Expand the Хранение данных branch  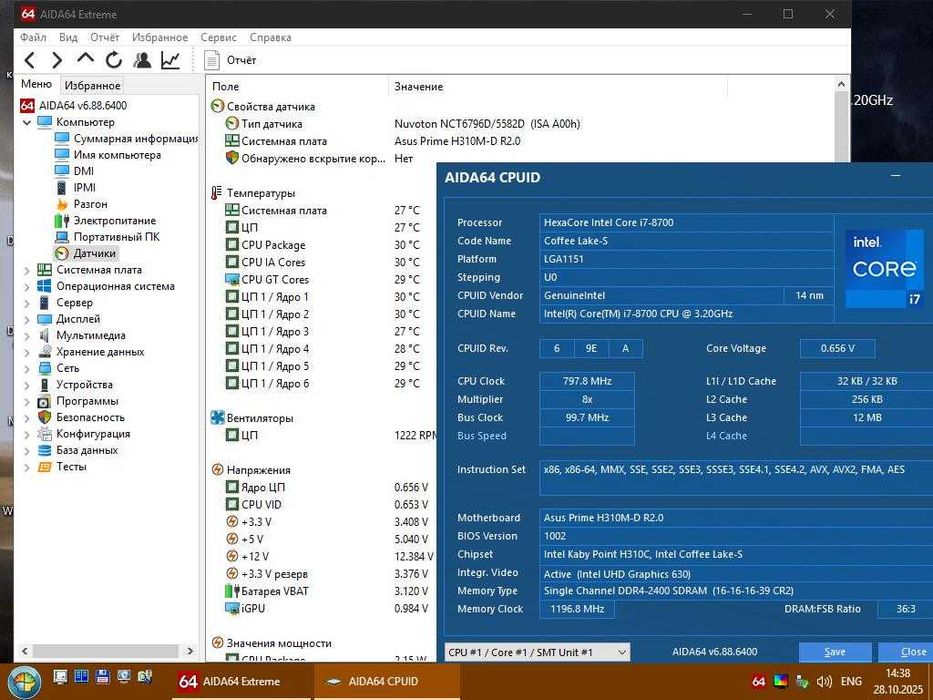point(27,352)
